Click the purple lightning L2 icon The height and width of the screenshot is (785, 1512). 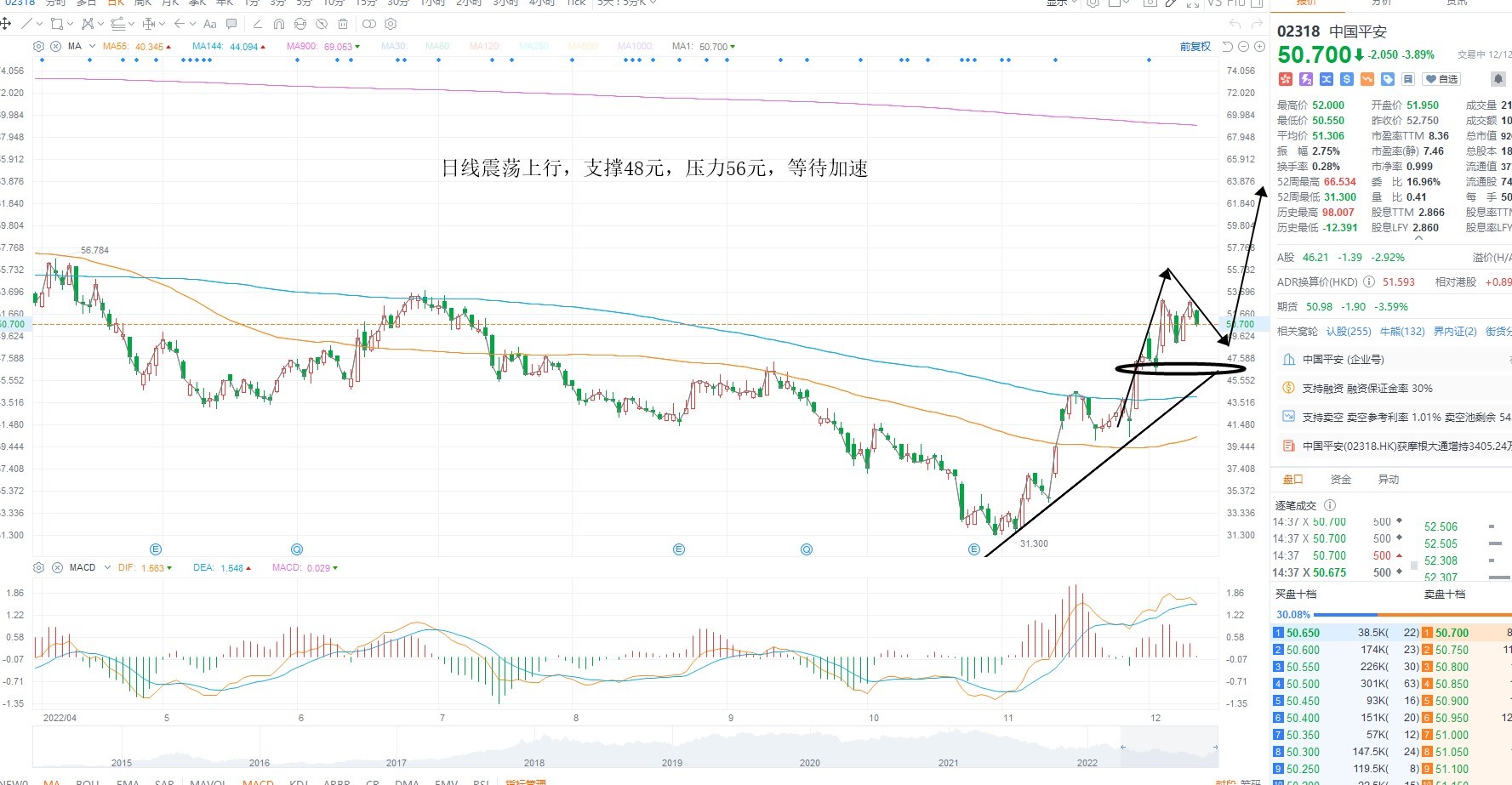point(1306,79)
